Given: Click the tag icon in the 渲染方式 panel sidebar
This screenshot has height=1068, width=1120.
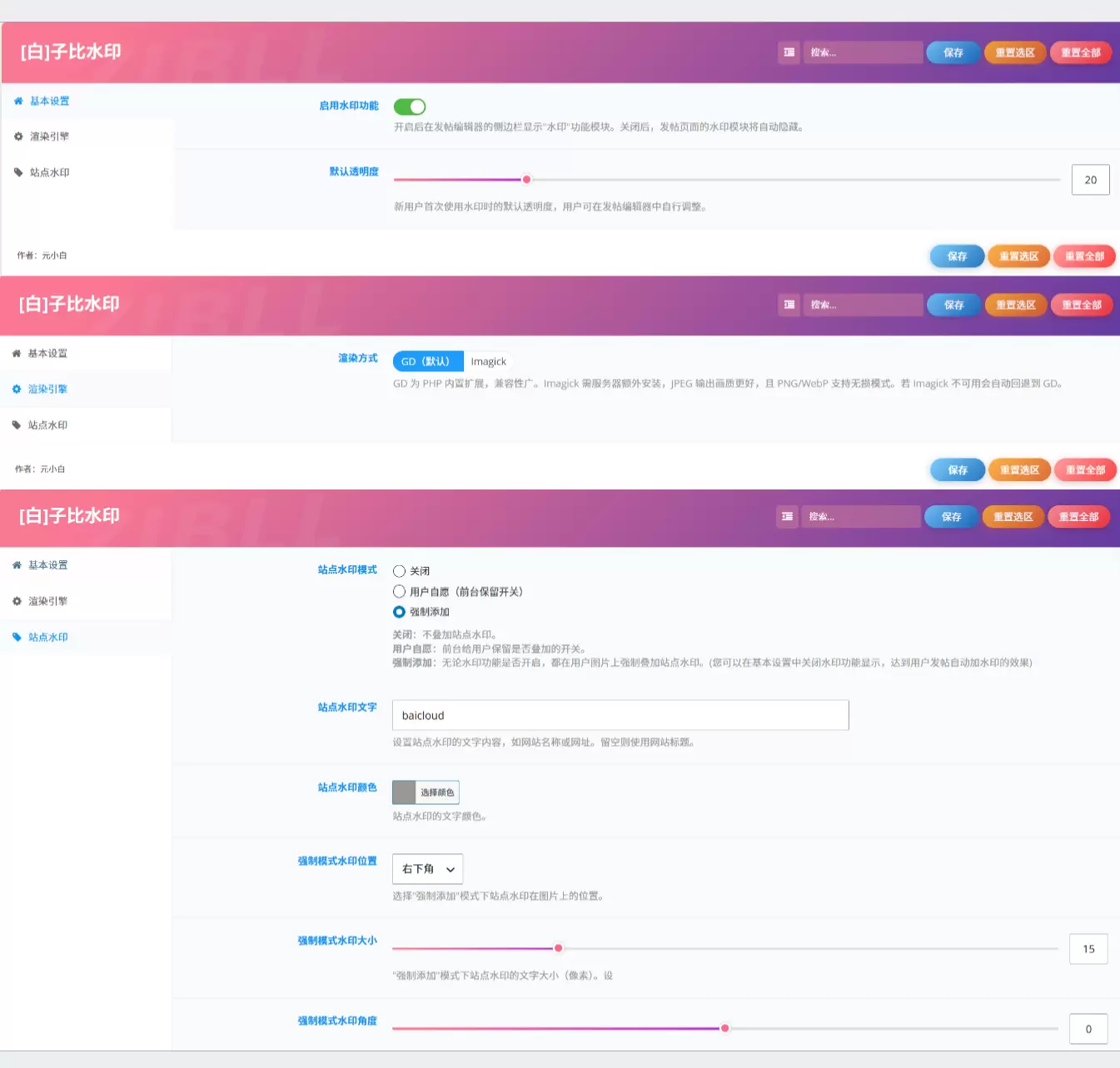Looking at the screenshot, I should (x=17, y=425).
